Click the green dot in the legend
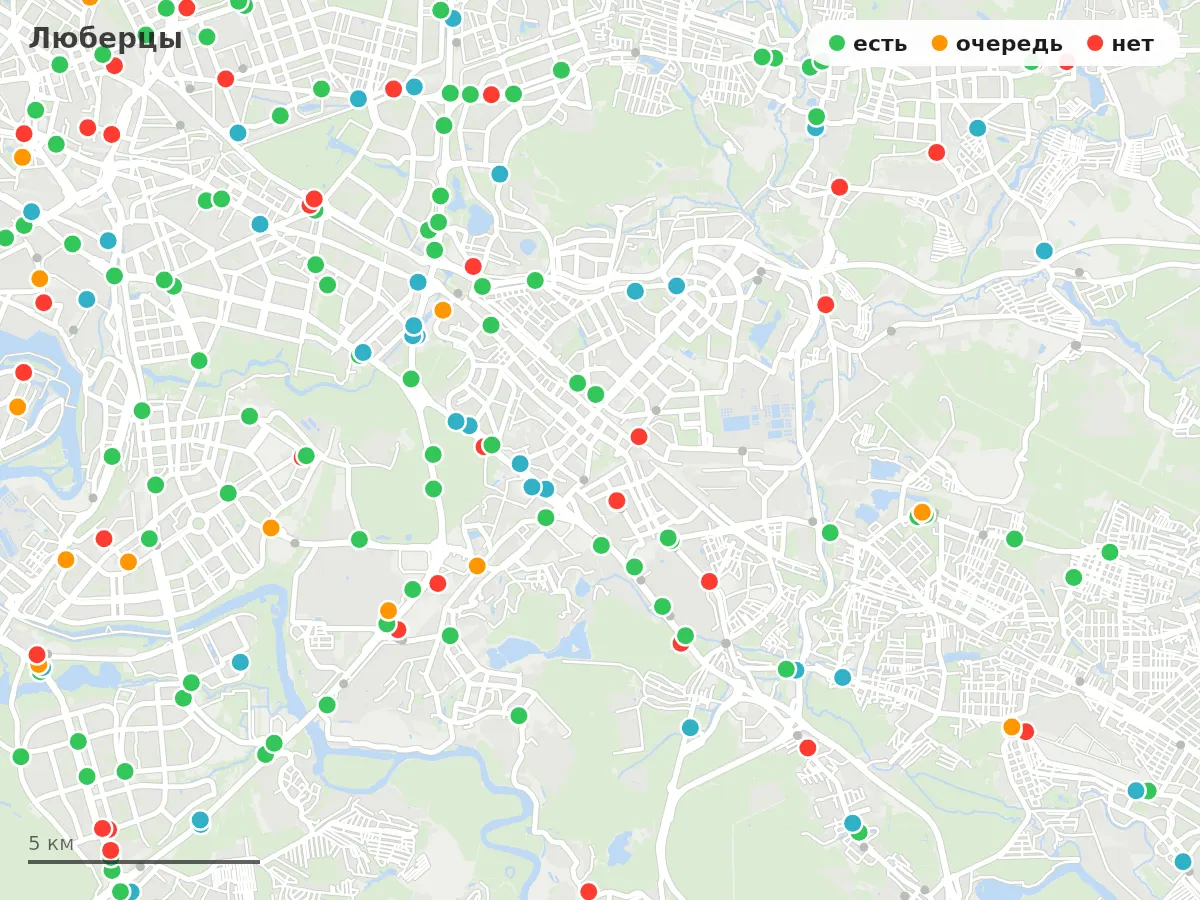 point(837,44)
